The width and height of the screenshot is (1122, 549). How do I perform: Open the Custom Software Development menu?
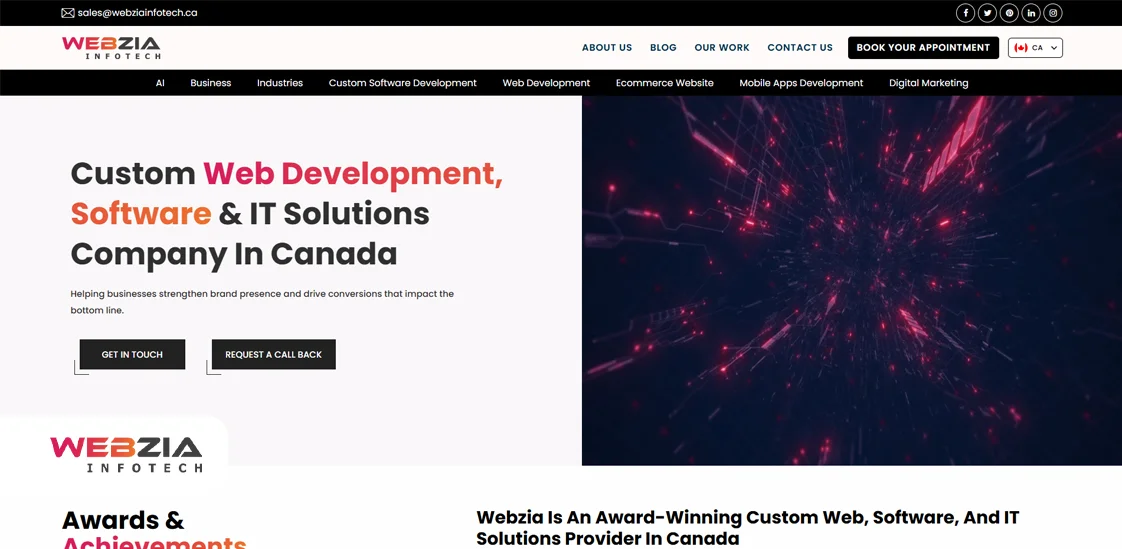click(x=402, y=83)
